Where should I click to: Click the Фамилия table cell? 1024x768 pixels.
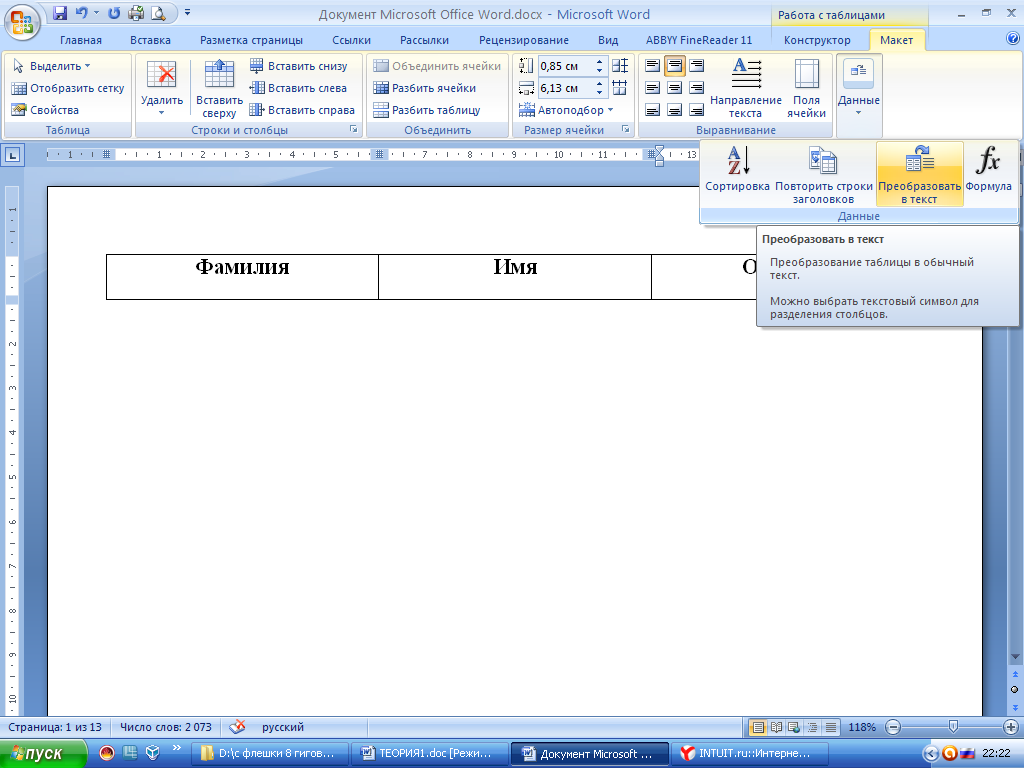coord(242,277)
